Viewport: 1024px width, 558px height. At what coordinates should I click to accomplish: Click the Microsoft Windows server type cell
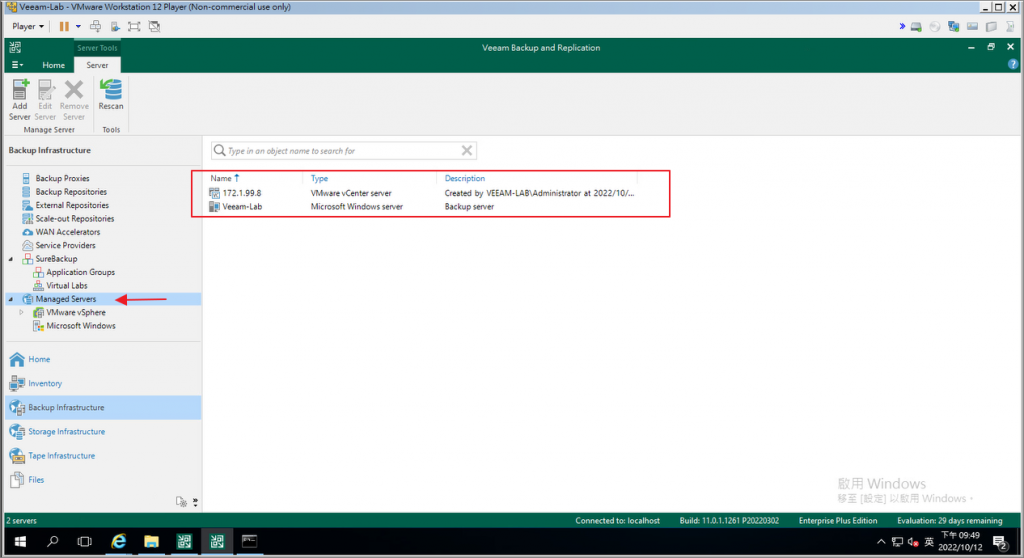[x=357, y=206]
